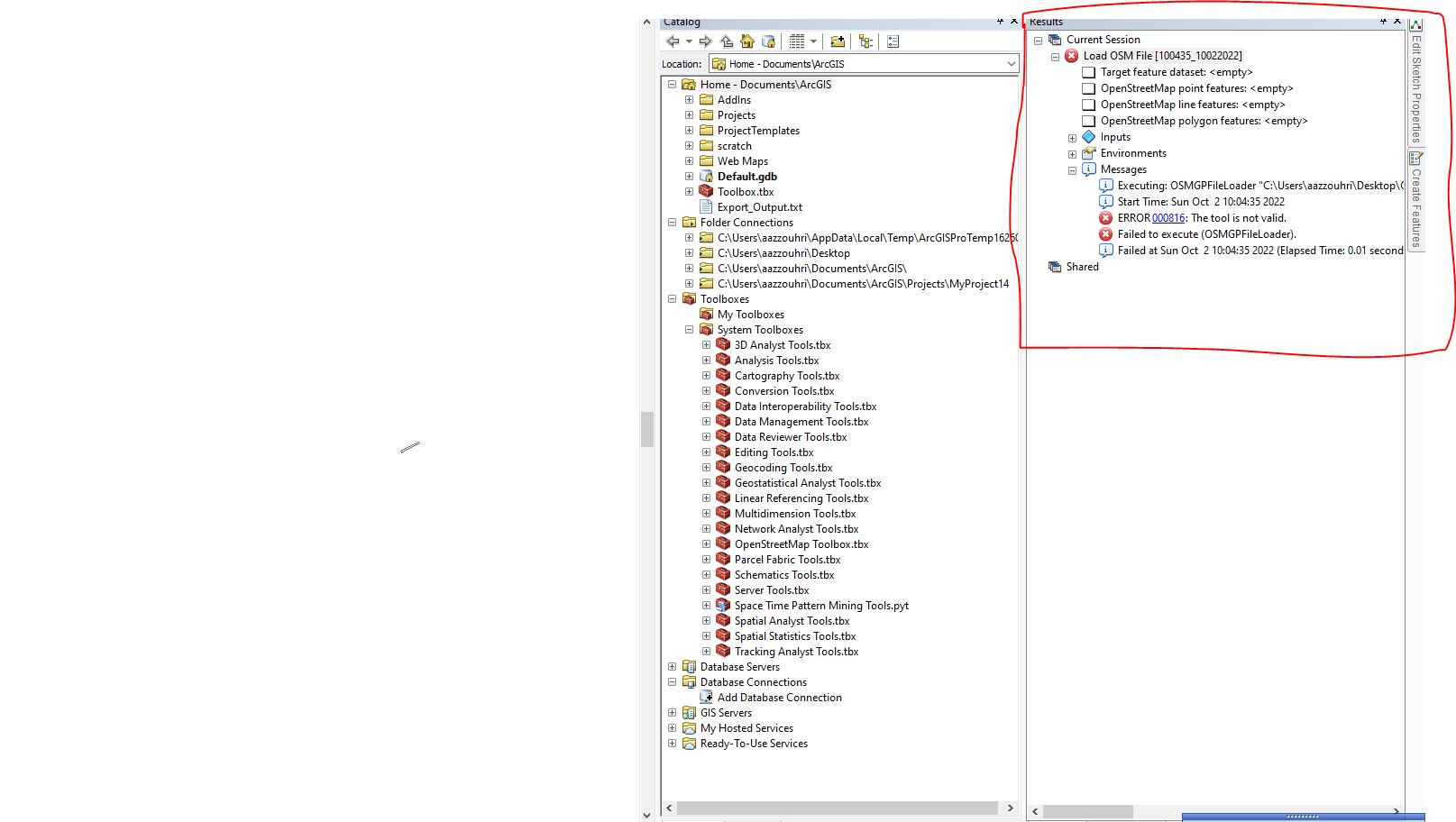Image resolution: width=1456 pixels, height=822 pixels.
Task: Select the tree view hierarchy icon in Catalog toolbar
Action: tap(864, 41)
